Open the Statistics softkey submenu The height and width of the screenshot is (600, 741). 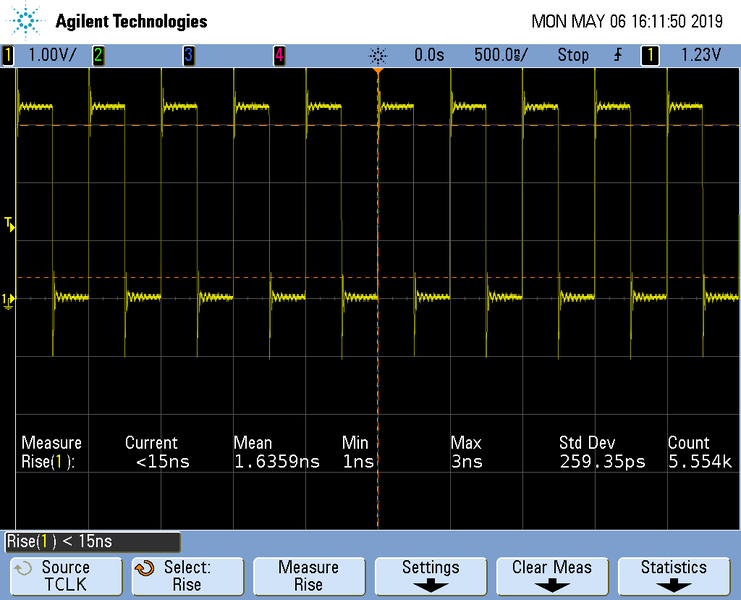(x=673, y=576)
